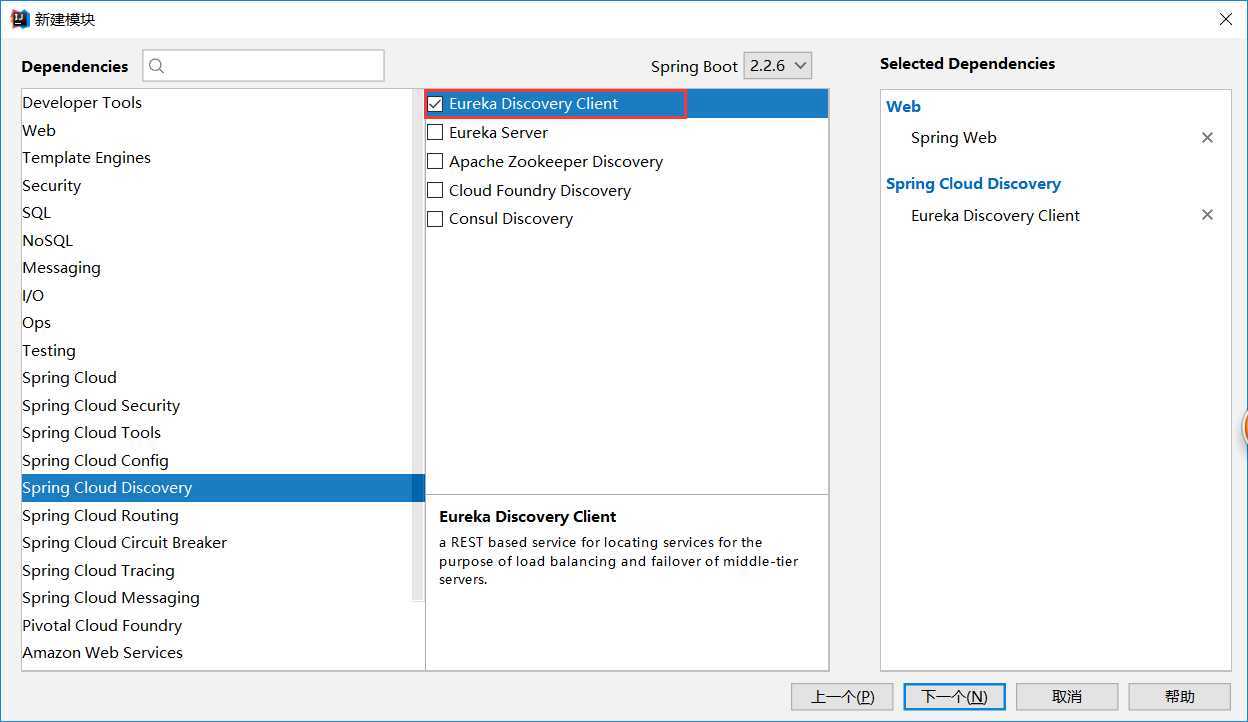Open the Spring Cloud Routing category

click(x=216, y=515)
